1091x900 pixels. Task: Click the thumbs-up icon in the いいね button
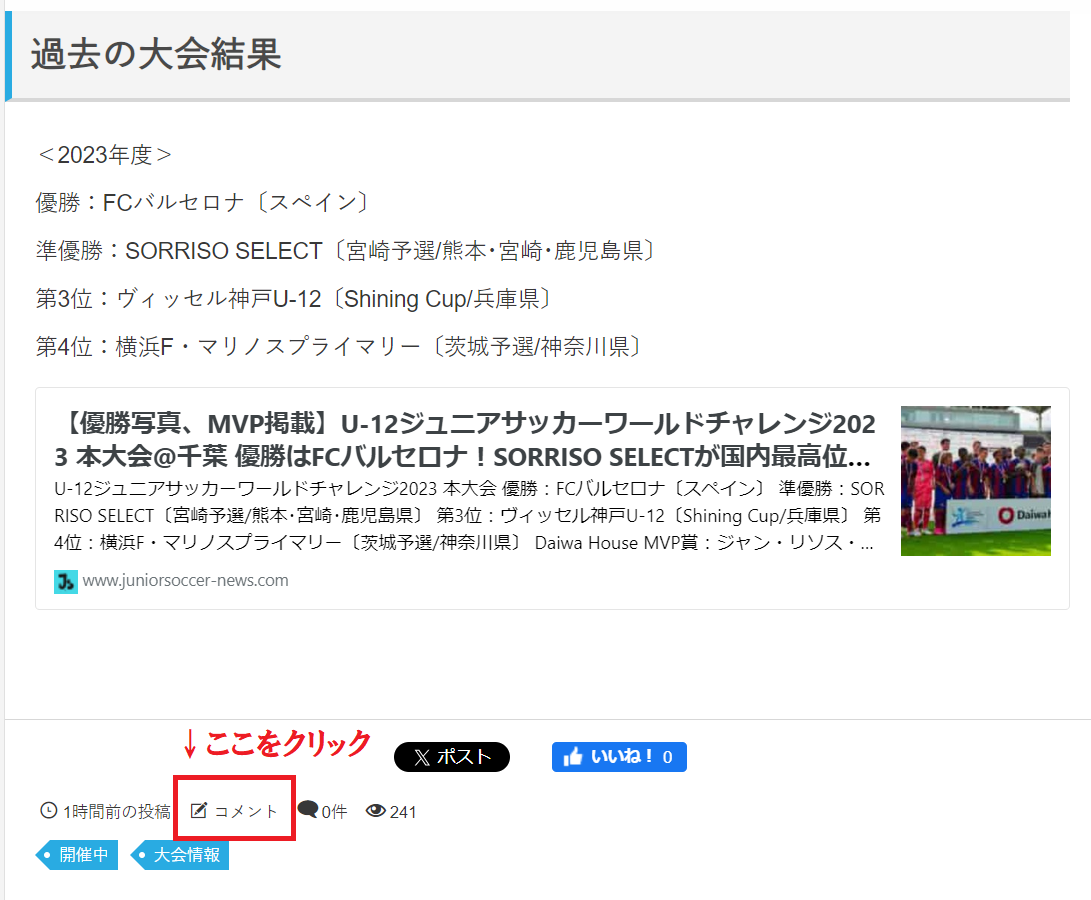click(x=573, y=757)
